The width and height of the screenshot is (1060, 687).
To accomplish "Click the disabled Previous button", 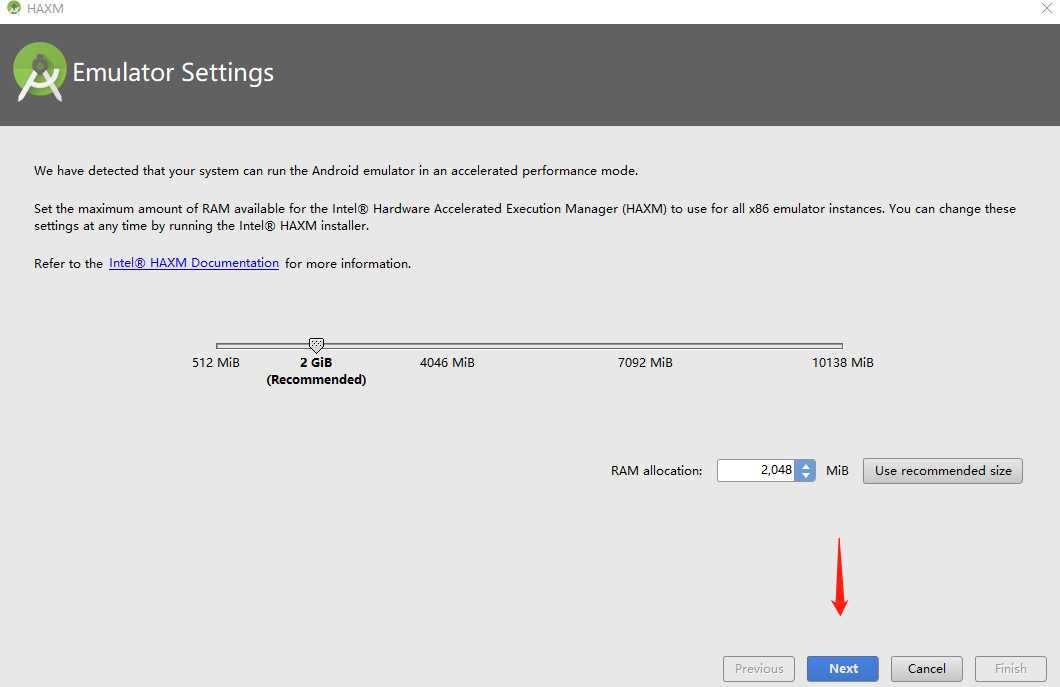I will [758, 668].
